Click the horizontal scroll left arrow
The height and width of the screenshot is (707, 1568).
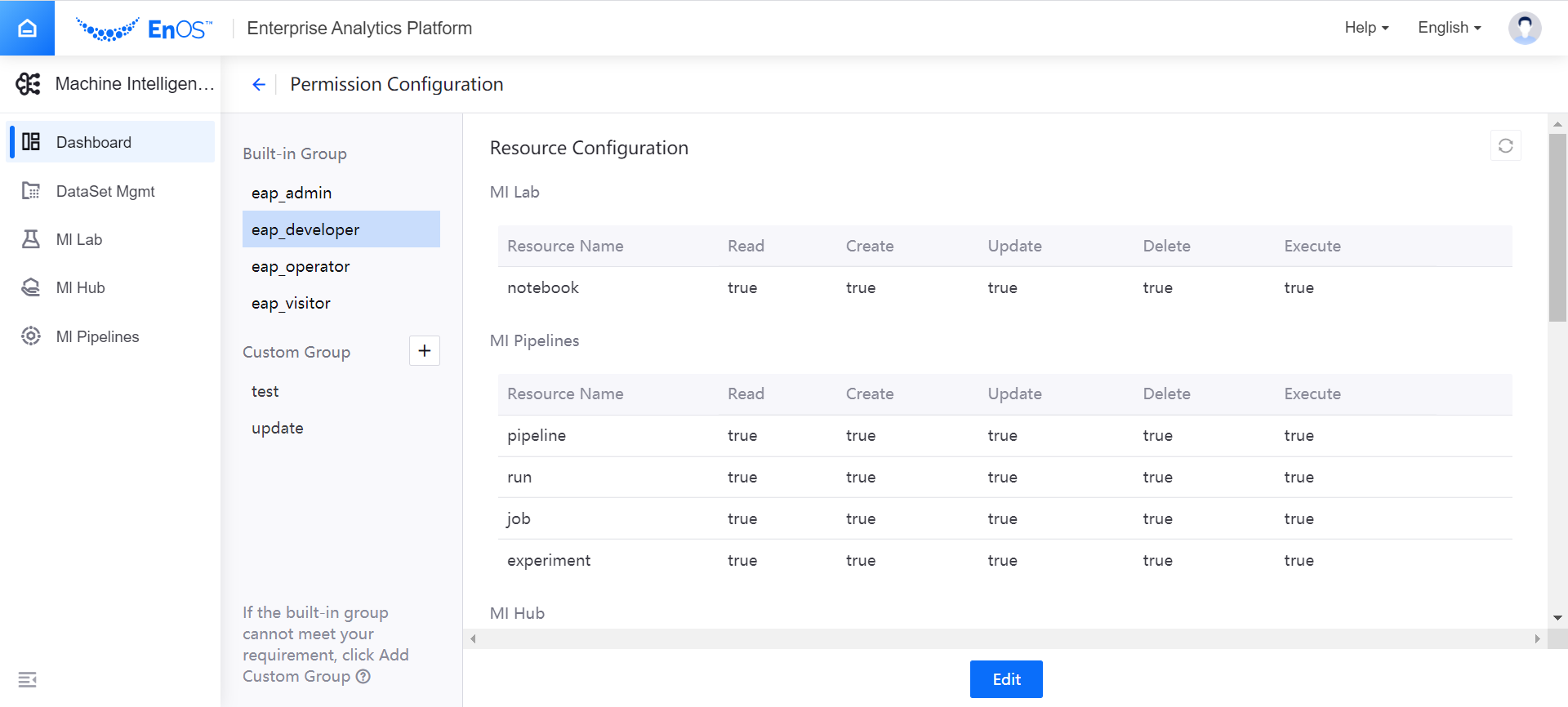pos(473,638)
